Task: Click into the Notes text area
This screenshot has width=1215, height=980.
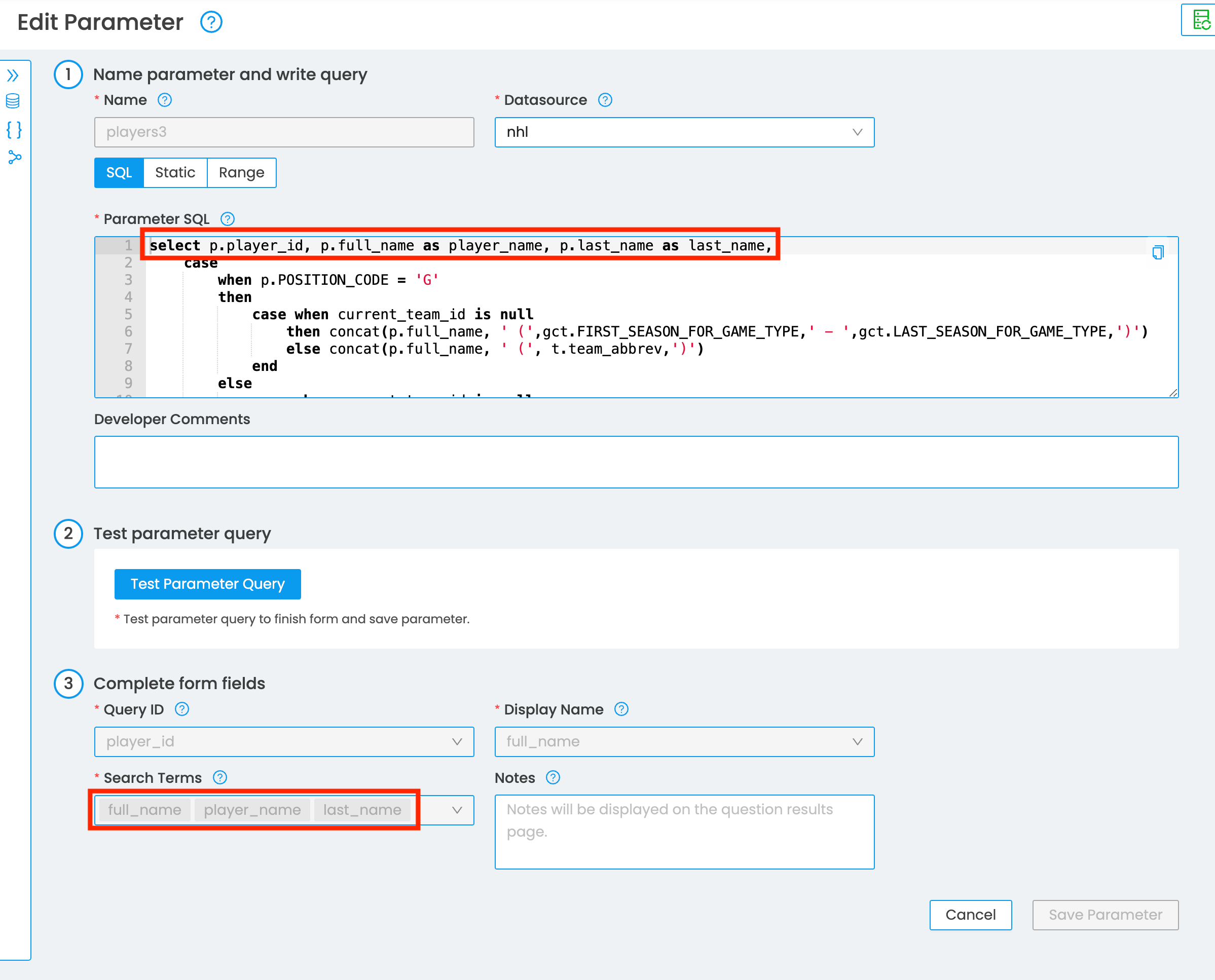Action: (684, 832)
